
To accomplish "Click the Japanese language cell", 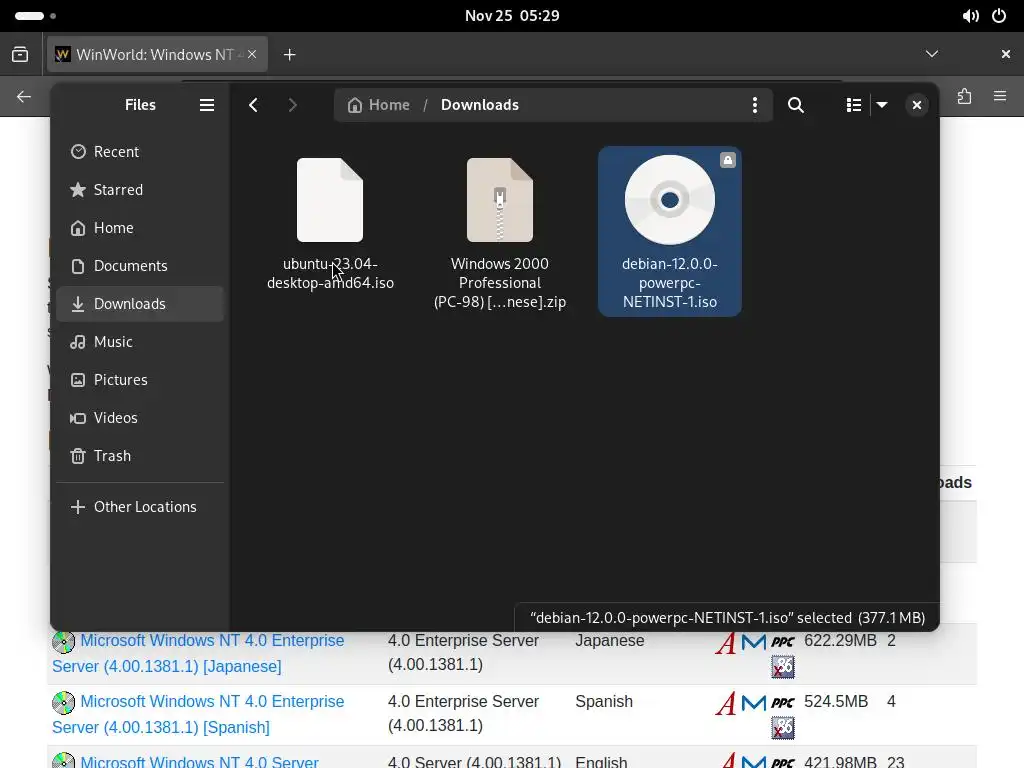I will pyautogui.click(x=609, y=641).
